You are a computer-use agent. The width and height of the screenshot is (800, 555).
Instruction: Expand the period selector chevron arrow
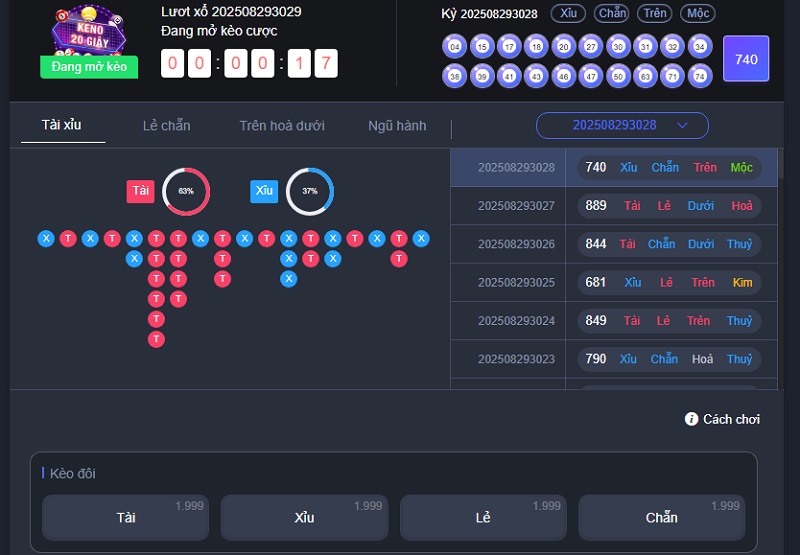point(683,125)
